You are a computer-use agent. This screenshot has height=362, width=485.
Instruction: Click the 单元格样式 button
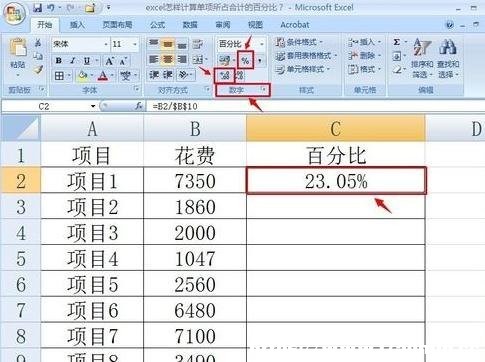(x=302, y=69)
